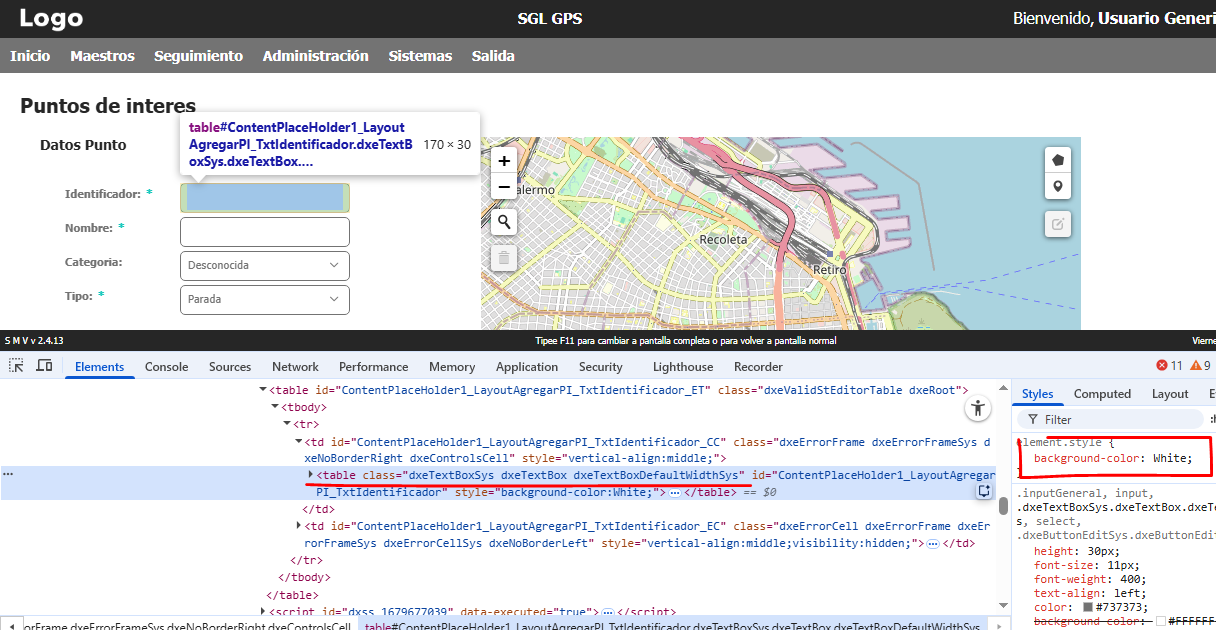Click the DevTools accessibility figure icon
Screen dimensions: 1216x630
coord(978,408)
